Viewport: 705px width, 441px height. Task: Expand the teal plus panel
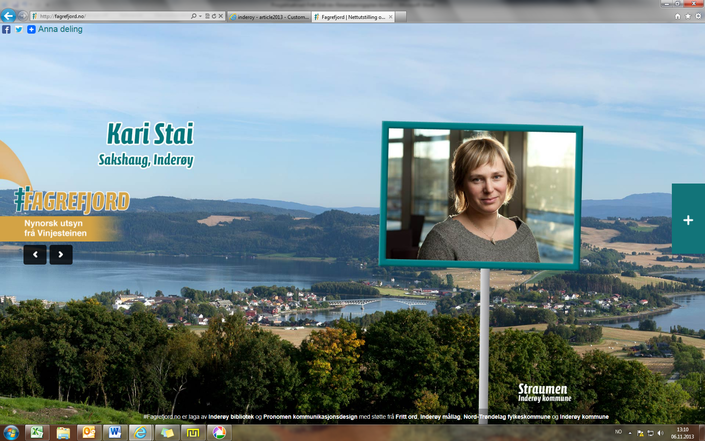[688, 219]
